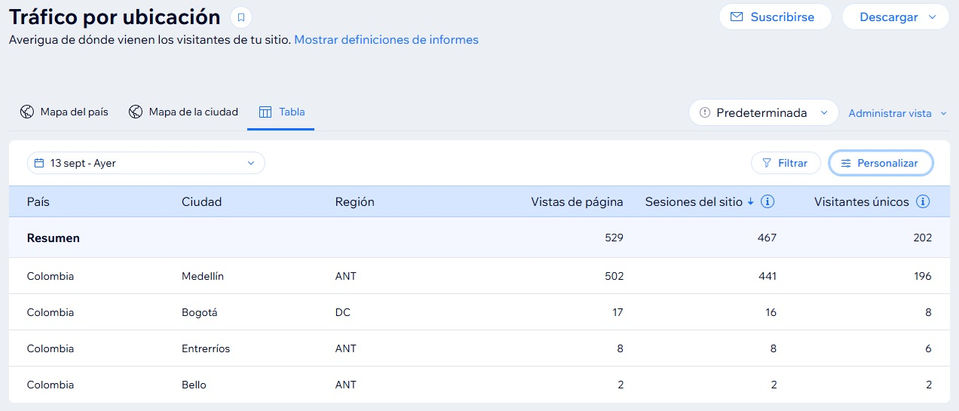Click the info icon next to Sesiones del sitio
This screenshot has height=411, width=959.
768,202
